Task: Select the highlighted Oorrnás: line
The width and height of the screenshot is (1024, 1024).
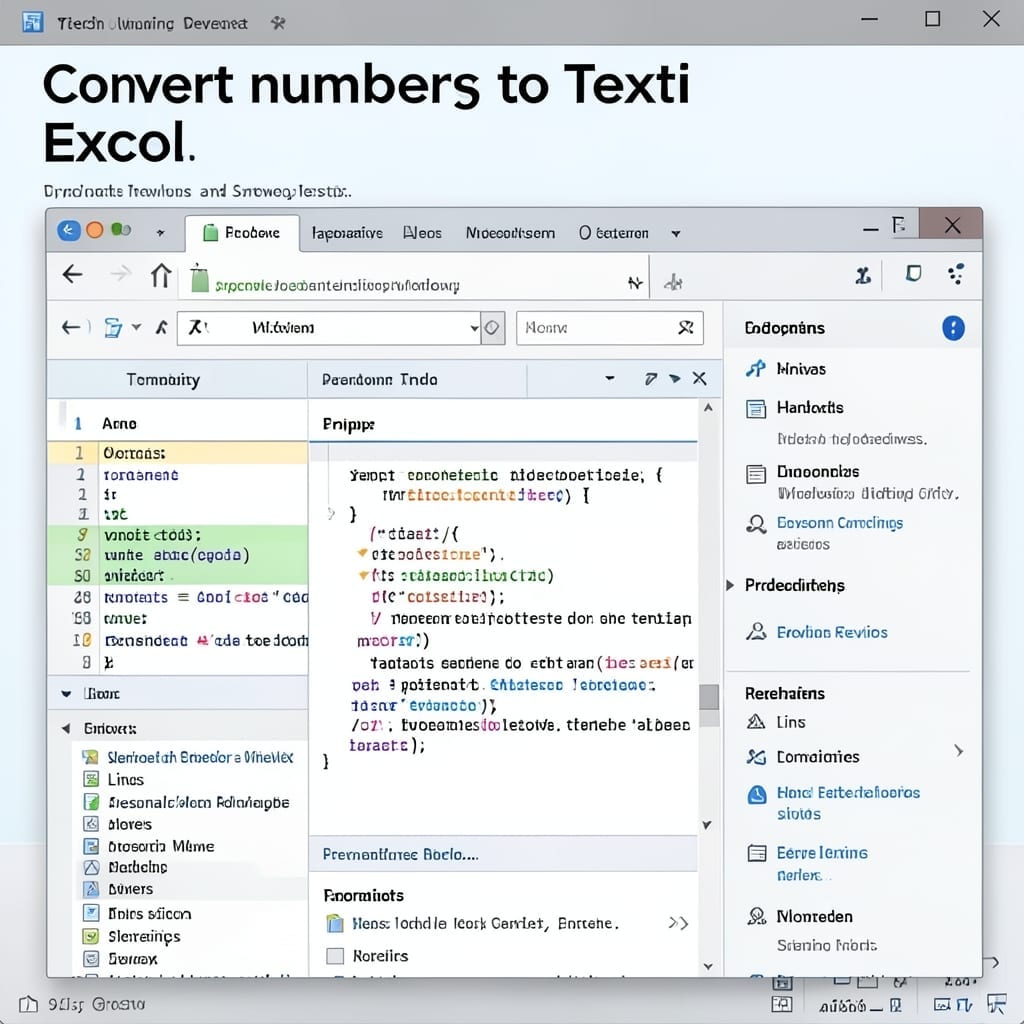Action: point(178,453)
